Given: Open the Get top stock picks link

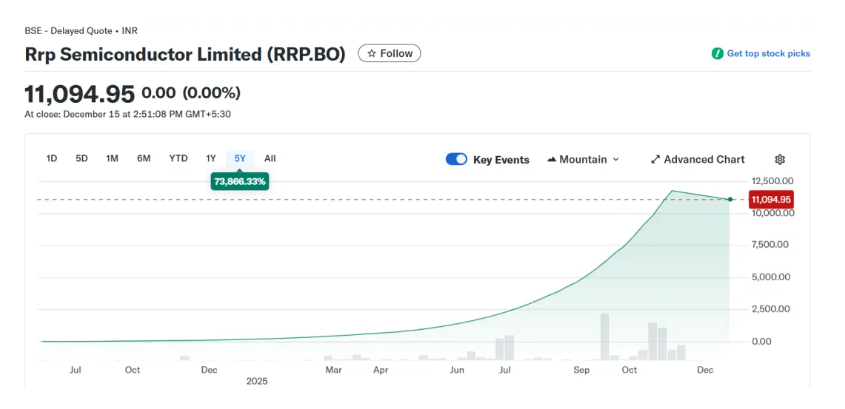Looking at the screenshot, I should coord(768,53).
